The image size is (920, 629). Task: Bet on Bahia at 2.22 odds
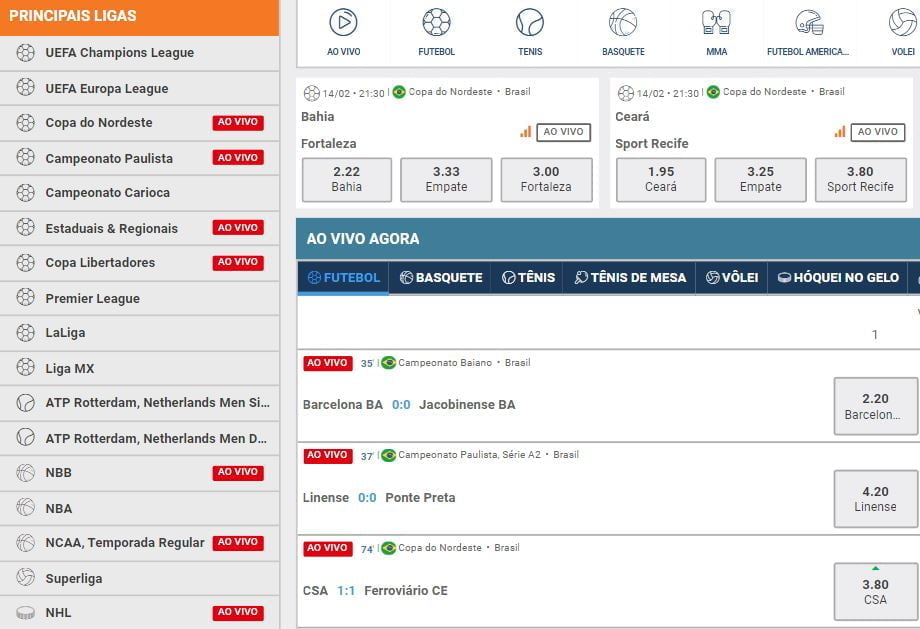(347, 179)
